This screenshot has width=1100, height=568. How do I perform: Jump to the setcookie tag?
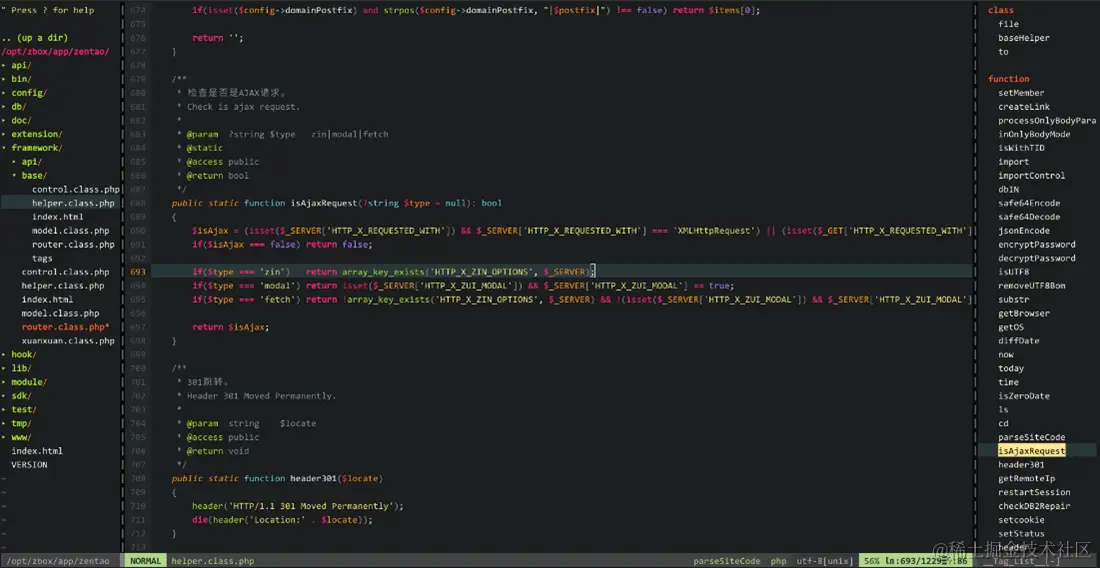[1021, 520]
